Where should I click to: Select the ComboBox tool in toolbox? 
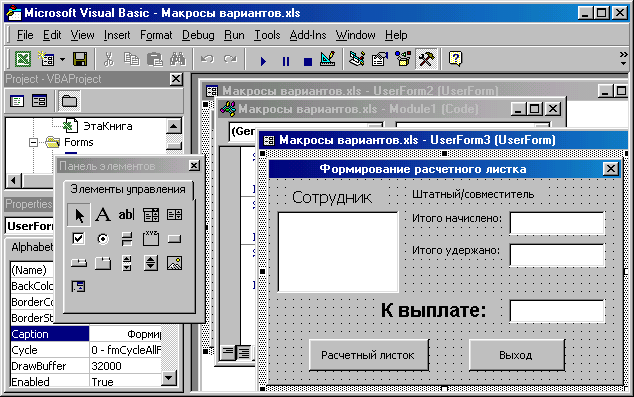click(151, 215)
